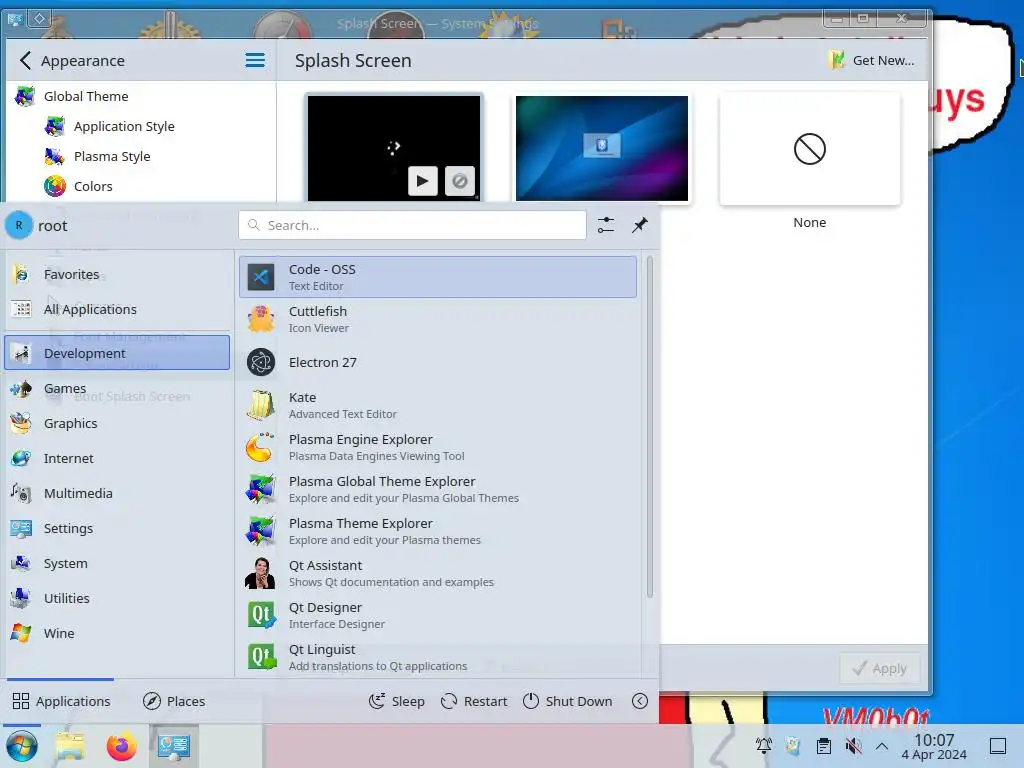Launch Kate advanced text editor
The height and width of the screenshot is (768, 1024).
[438, 405]
